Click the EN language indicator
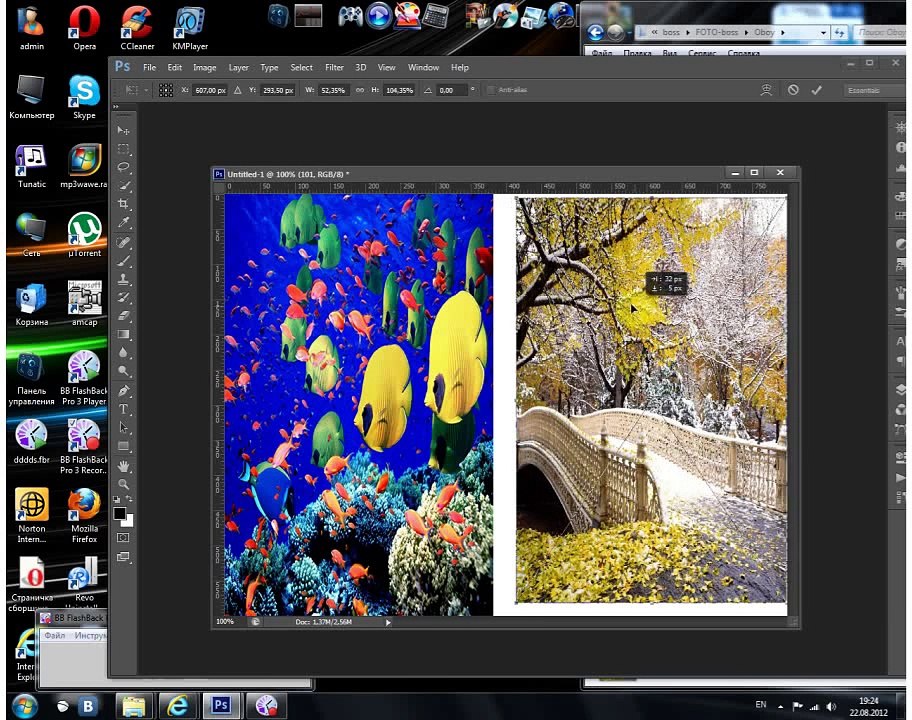The height and width of the screenshot is (720, 912). click(x=761, y=705)
